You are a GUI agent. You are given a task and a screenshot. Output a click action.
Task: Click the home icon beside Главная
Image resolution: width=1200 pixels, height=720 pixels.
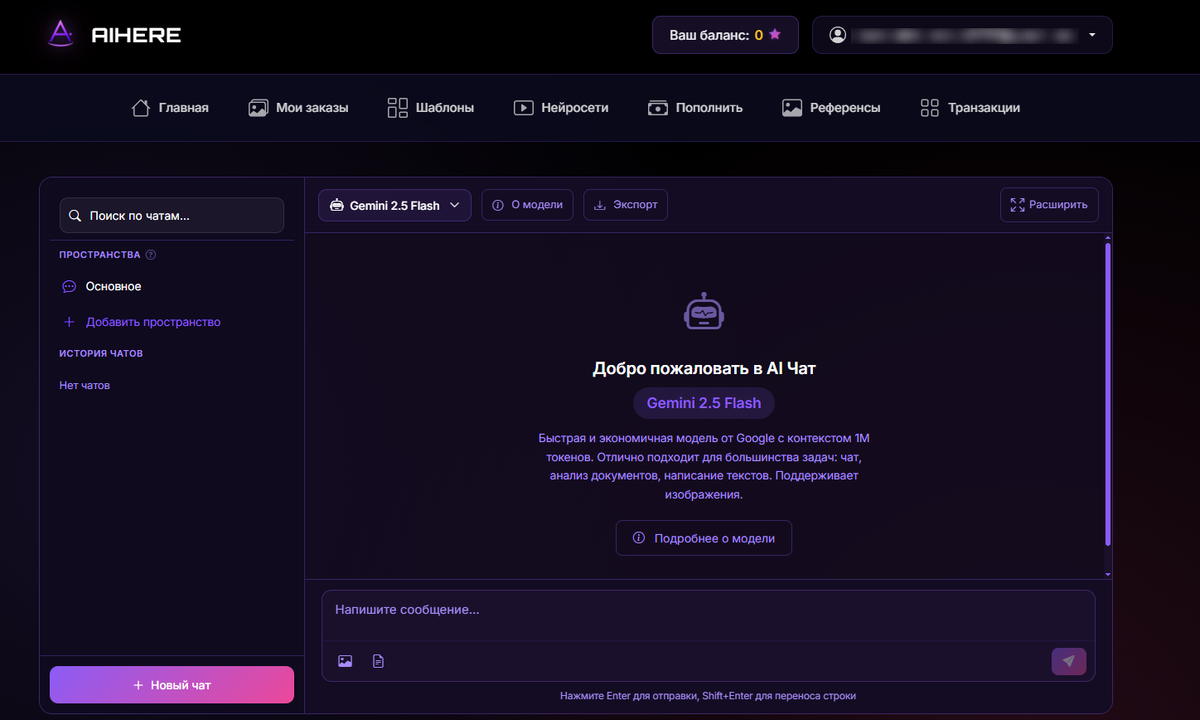(141, 107)
